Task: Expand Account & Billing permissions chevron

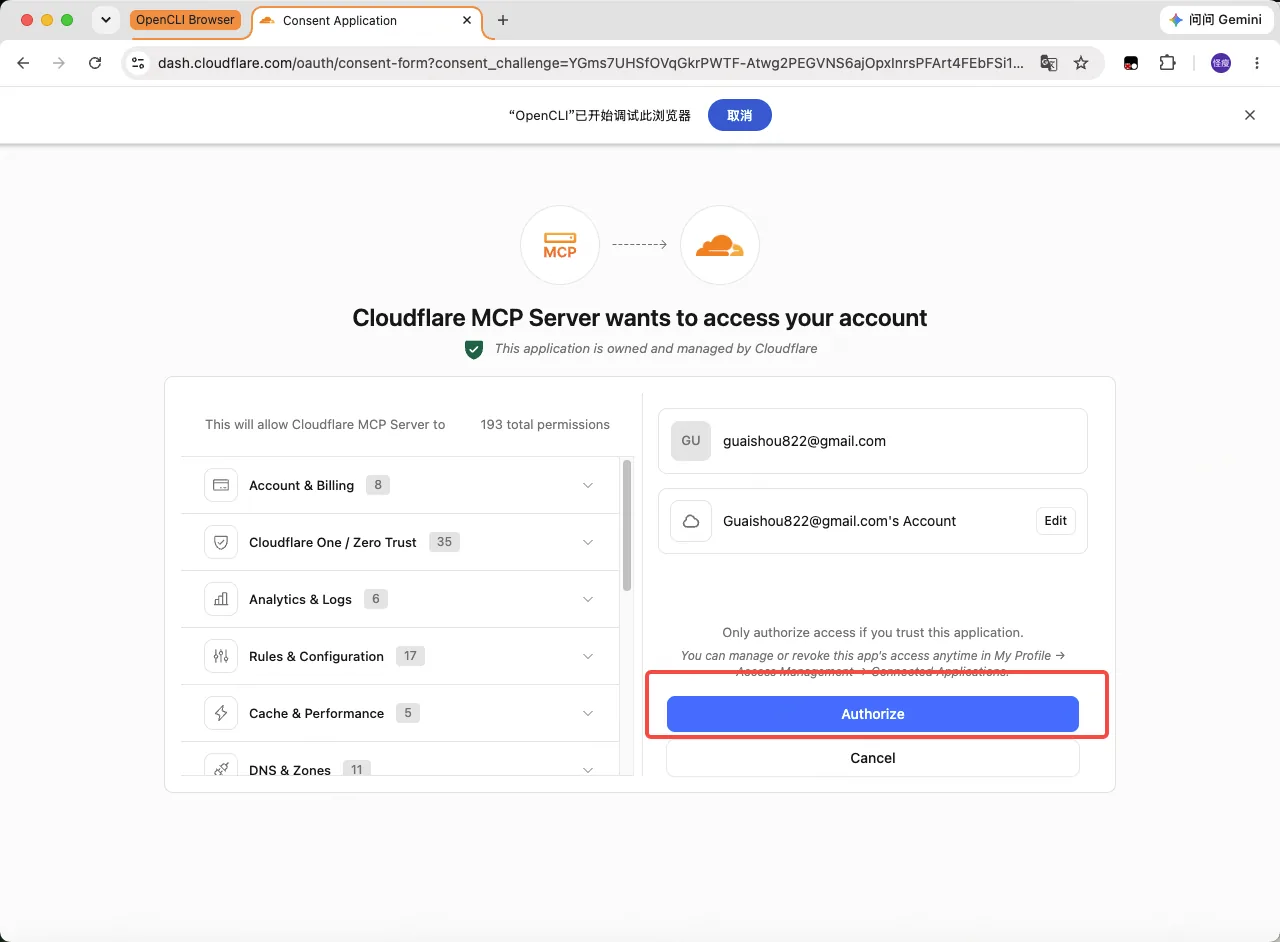Action: coord(588,485)
